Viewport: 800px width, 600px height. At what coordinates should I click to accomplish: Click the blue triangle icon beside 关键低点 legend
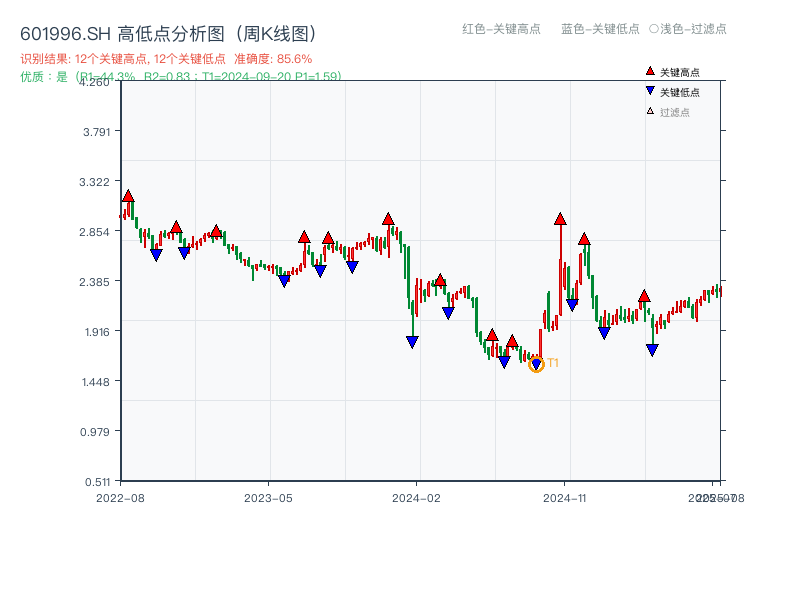[x=650, y=91]
